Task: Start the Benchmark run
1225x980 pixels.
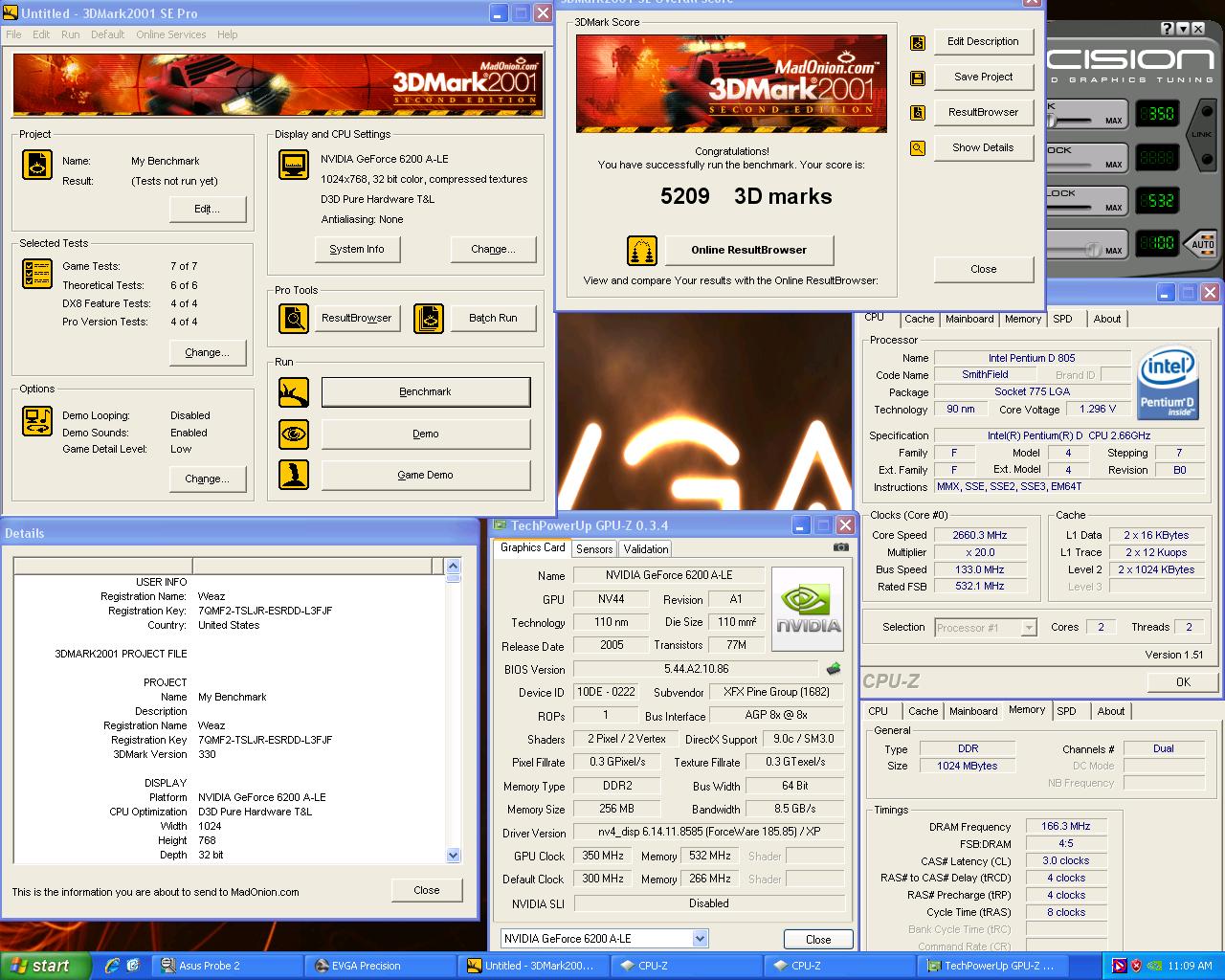Action: 426,391
